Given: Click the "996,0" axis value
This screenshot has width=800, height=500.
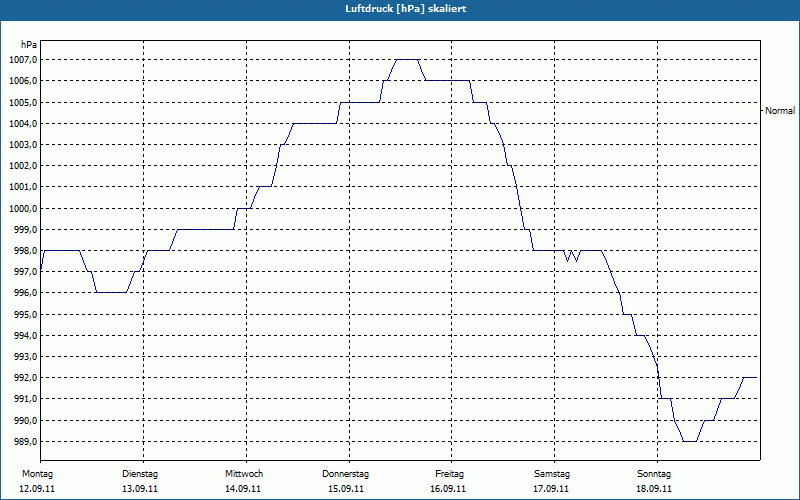Looking at the screenshot, I should 25,293.
